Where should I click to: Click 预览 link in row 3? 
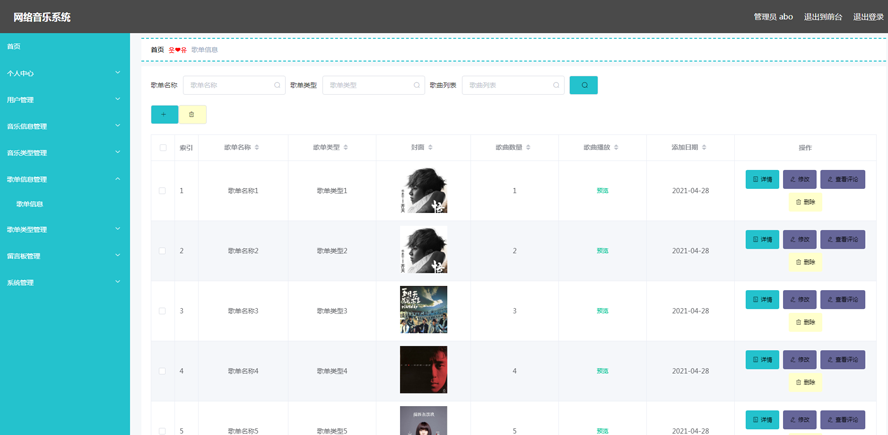coord(603,310)
